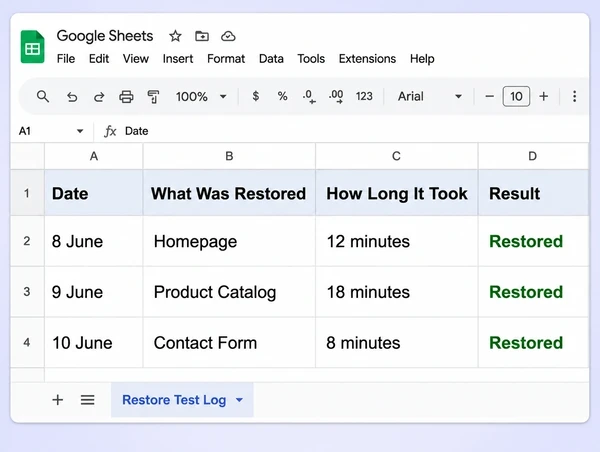Viewport: 600px width, 452px height.
Task: Select the Contact Form cell
Action: [x=229, y=343]
